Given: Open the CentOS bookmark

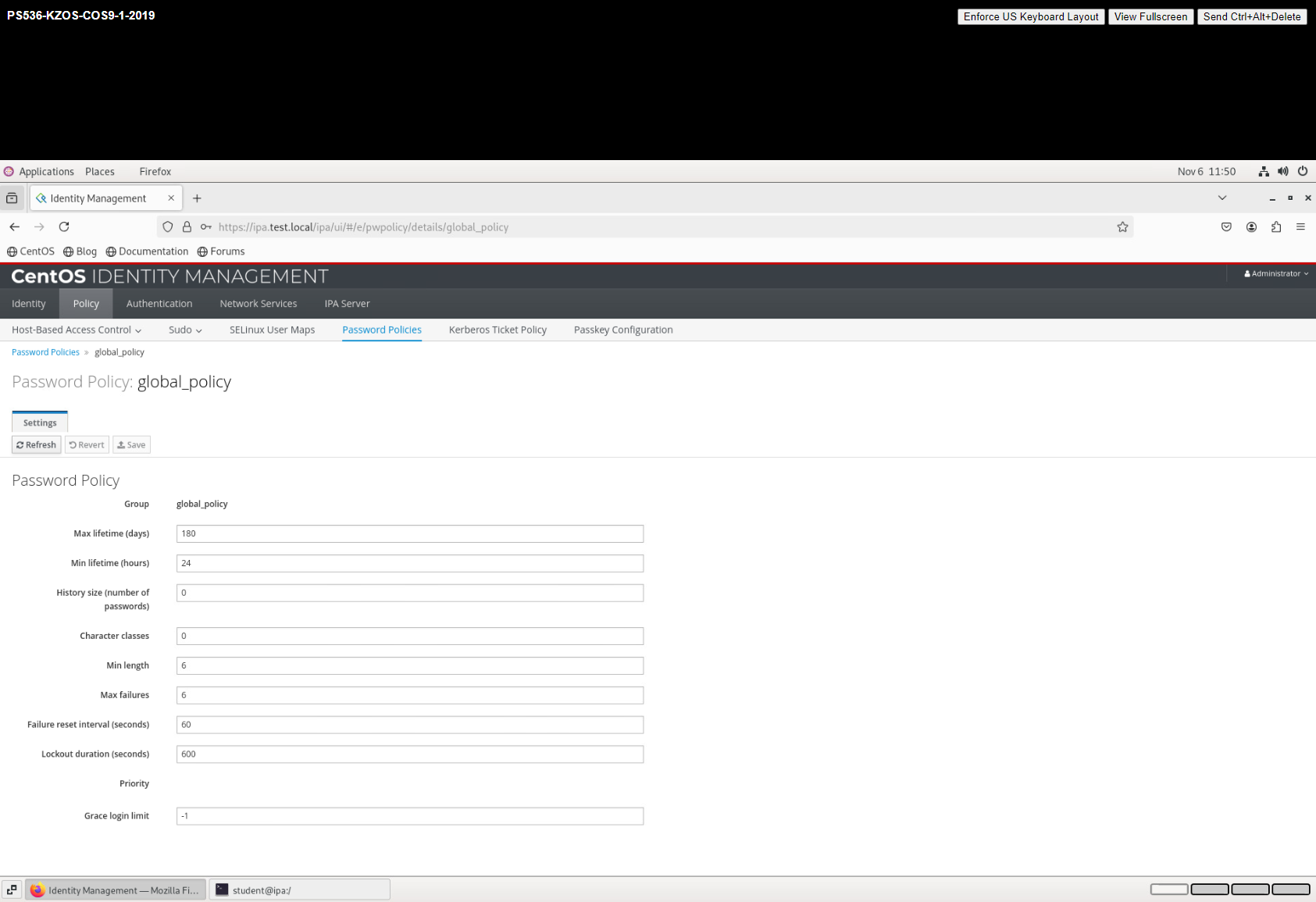Looking at the screenshot, I should [x=30, y=251].
